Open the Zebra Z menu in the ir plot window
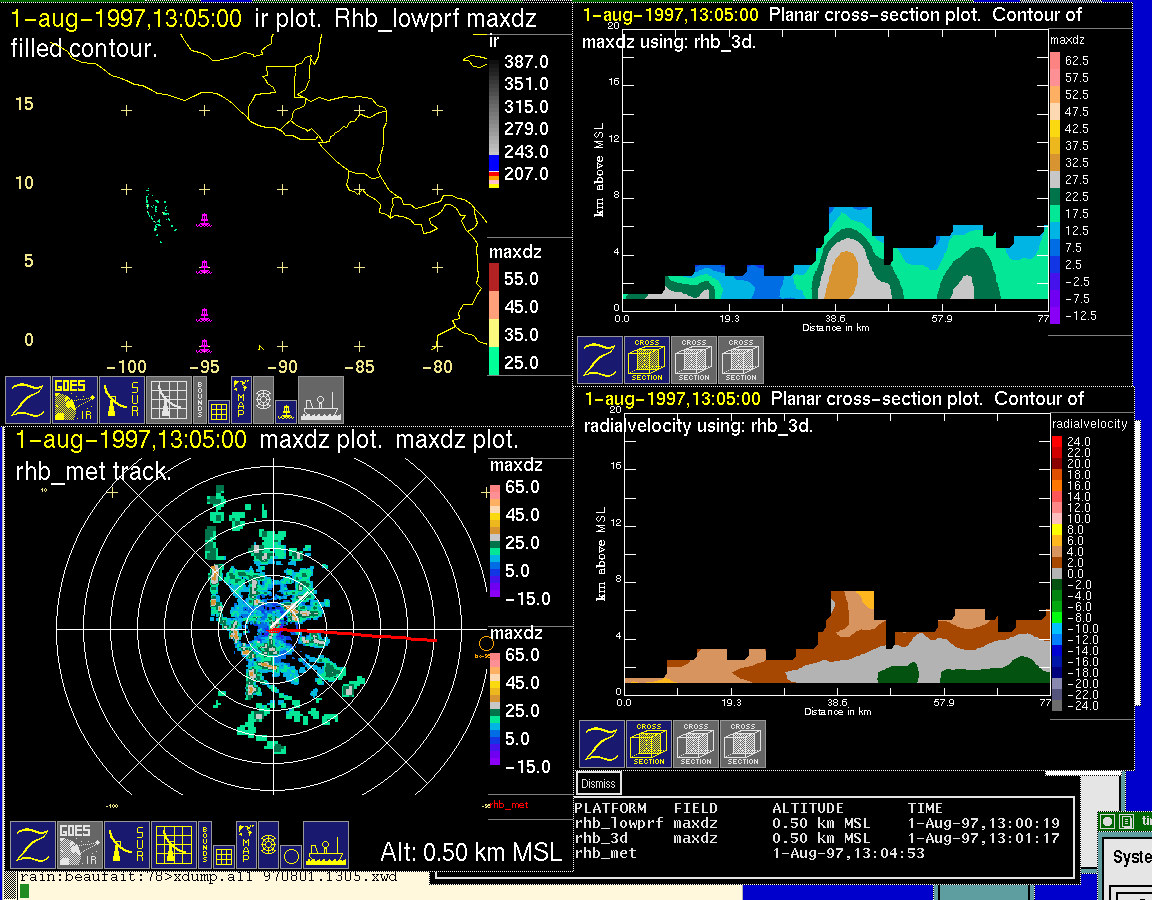Viewport: 1152px width, 900px height. coord(28,400)
